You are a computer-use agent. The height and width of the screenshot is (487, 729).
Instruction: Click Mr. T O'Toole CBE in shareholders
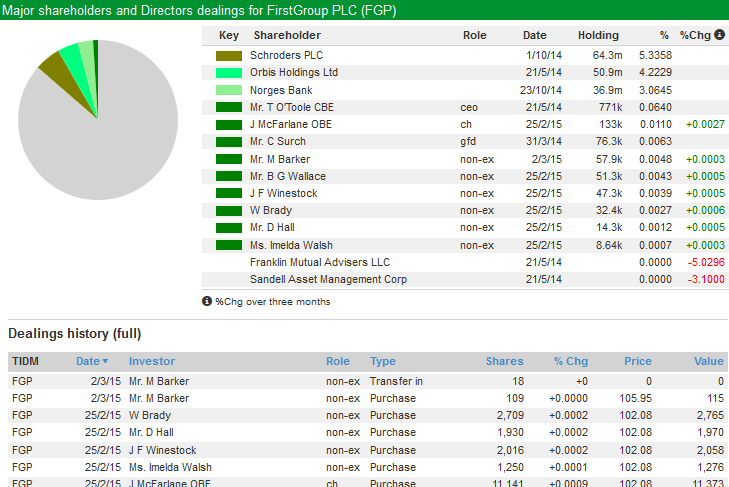[x=292, y=107]
